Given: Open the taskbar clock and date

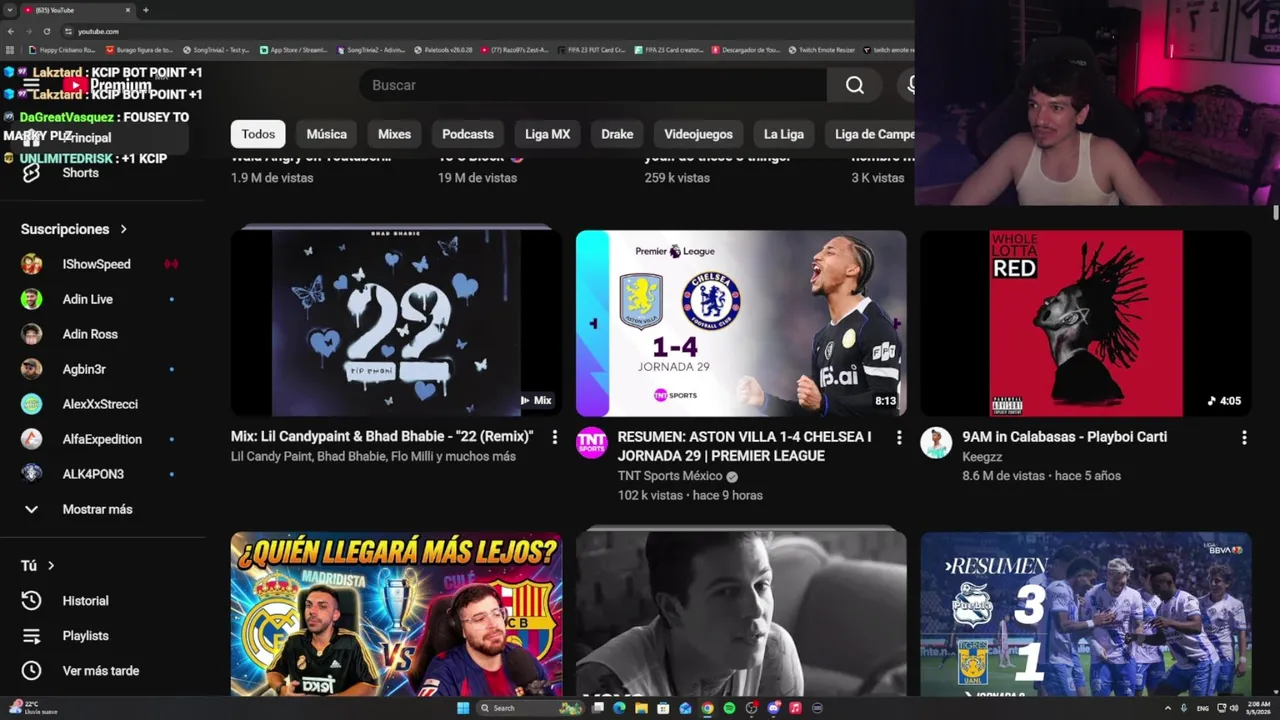Looking at the screenshot, I should point(1258,708).
